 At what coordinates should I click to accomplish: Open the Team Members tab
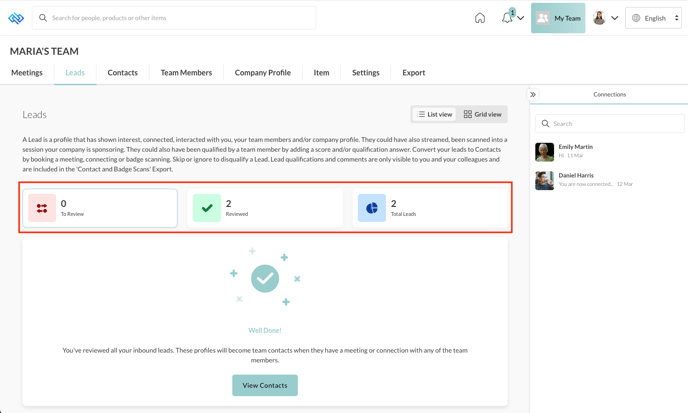tap(186, 73)
